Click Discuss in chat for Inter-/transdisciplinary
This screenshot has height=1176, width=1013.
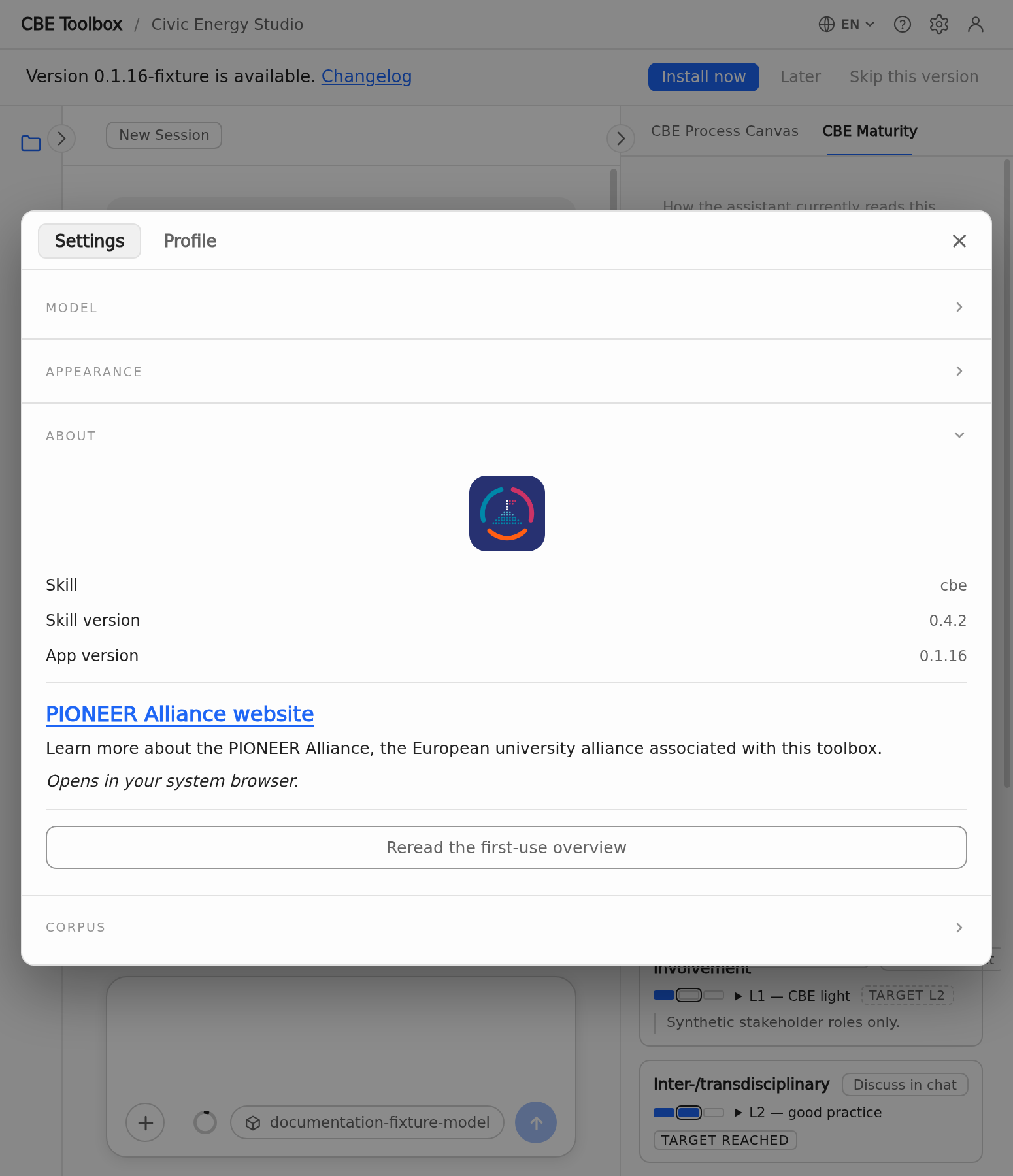pos(905,1085)
